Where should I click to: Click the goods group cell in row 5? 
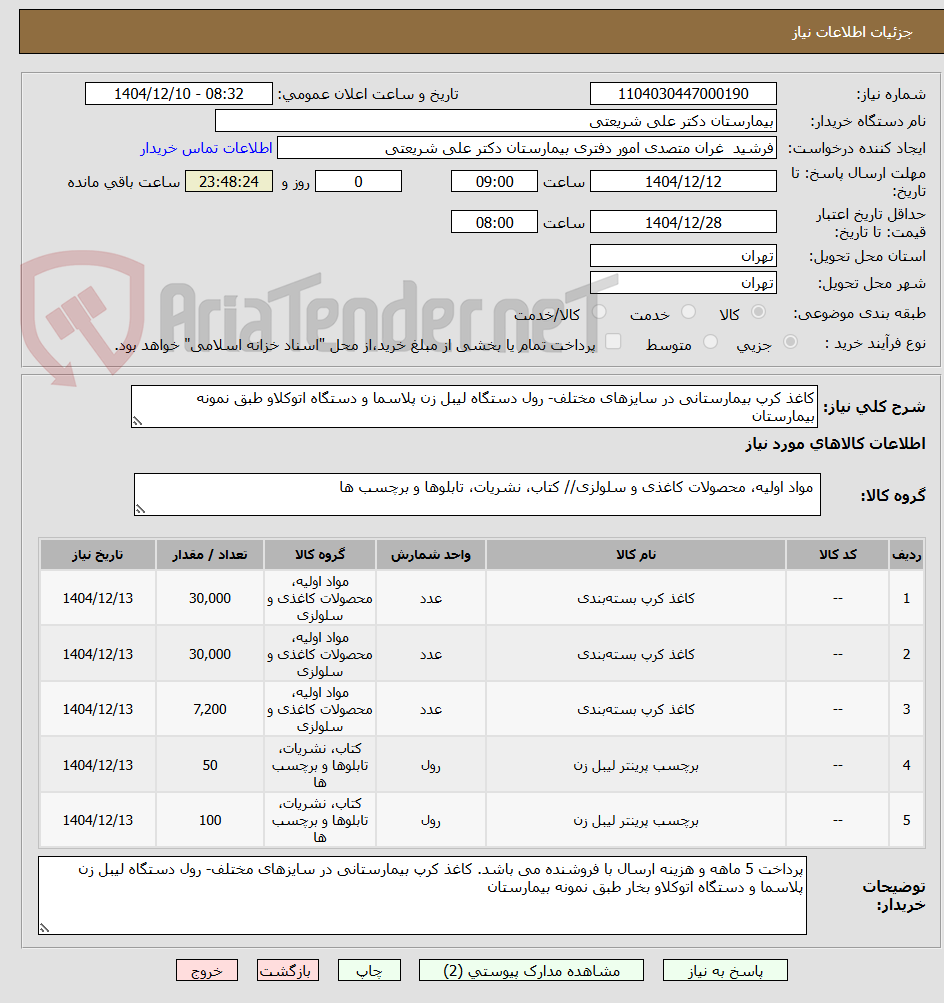click(320, 820)
